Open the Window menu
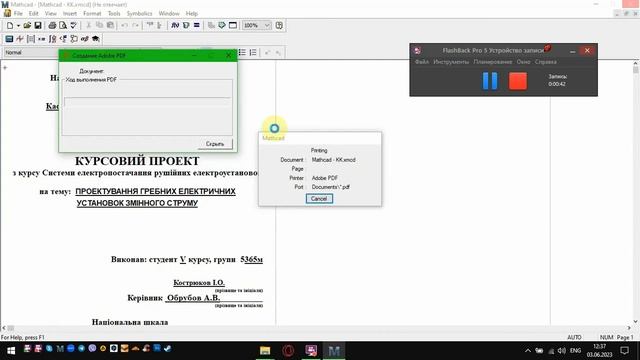Viewport: 640px width, 360px height. click(x=169, y=13)
